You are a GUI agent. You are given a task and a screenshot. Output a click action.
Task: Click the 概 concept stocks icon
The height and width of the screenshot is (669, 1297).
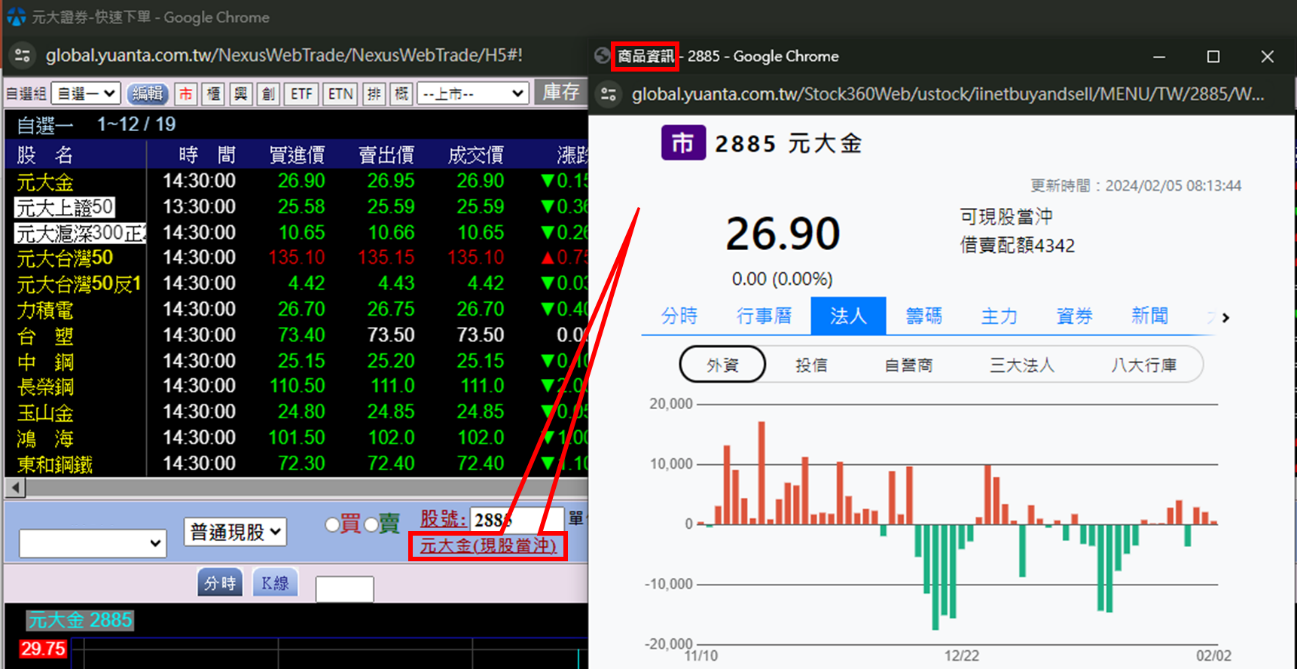401,94
